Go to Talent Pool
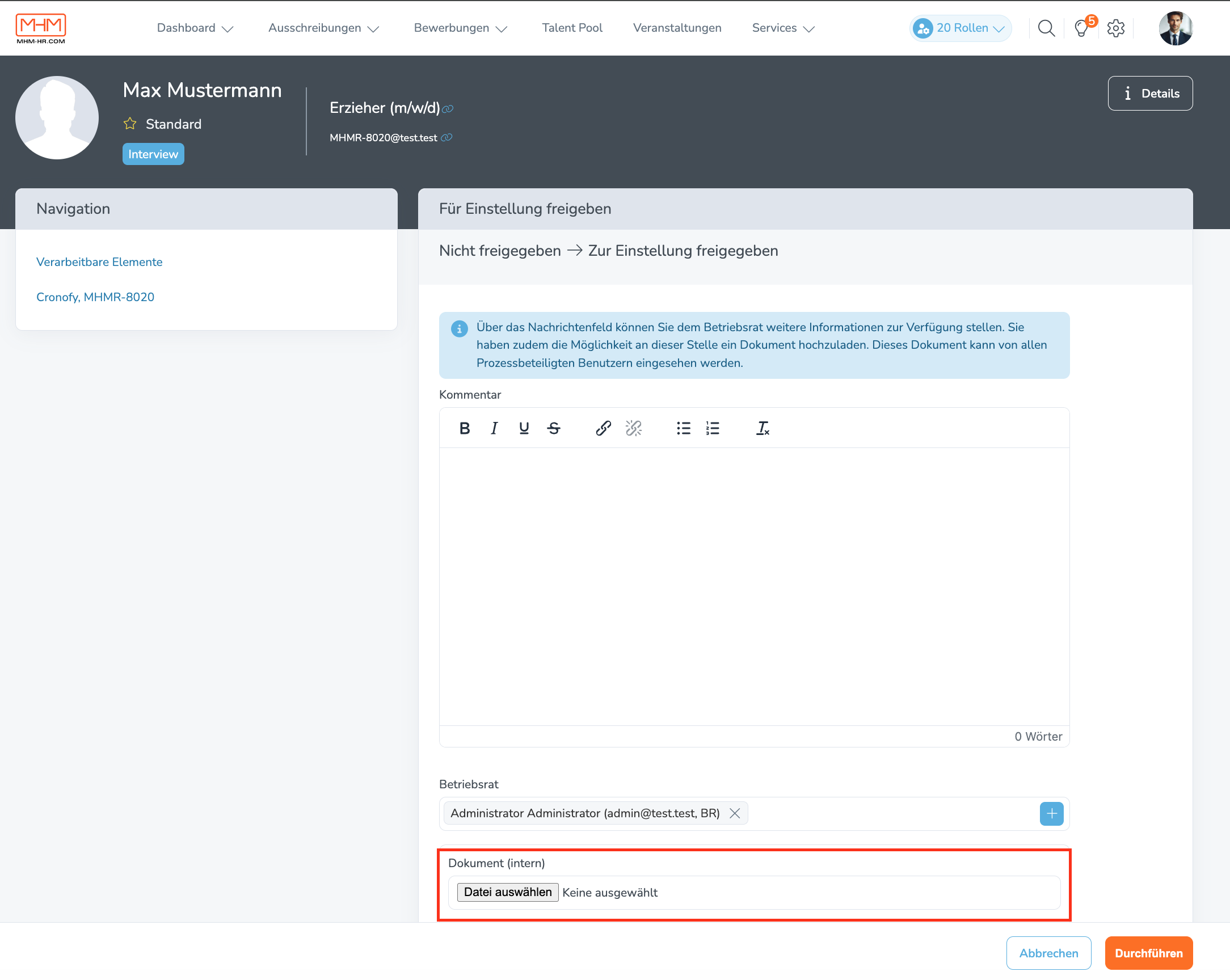The width and height of the screenshot is (1230, 980). tap(572, 28)
